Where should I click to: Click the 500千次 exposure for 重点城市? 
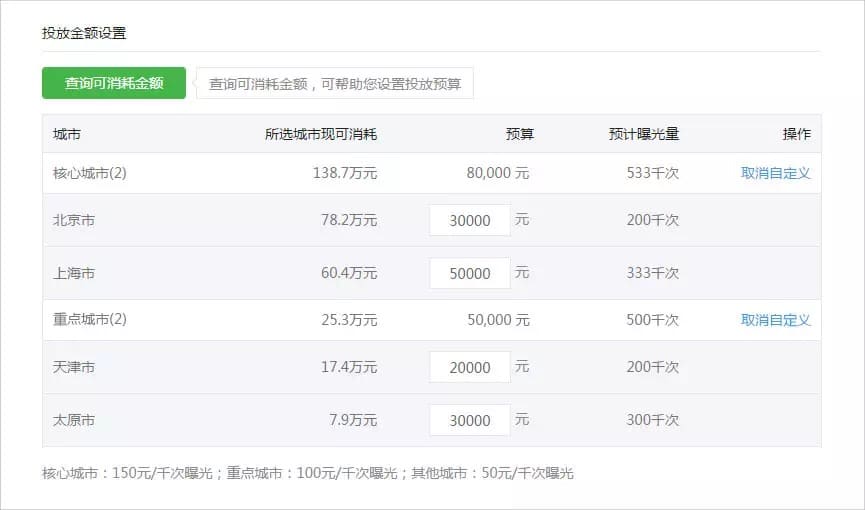(653, 320)
